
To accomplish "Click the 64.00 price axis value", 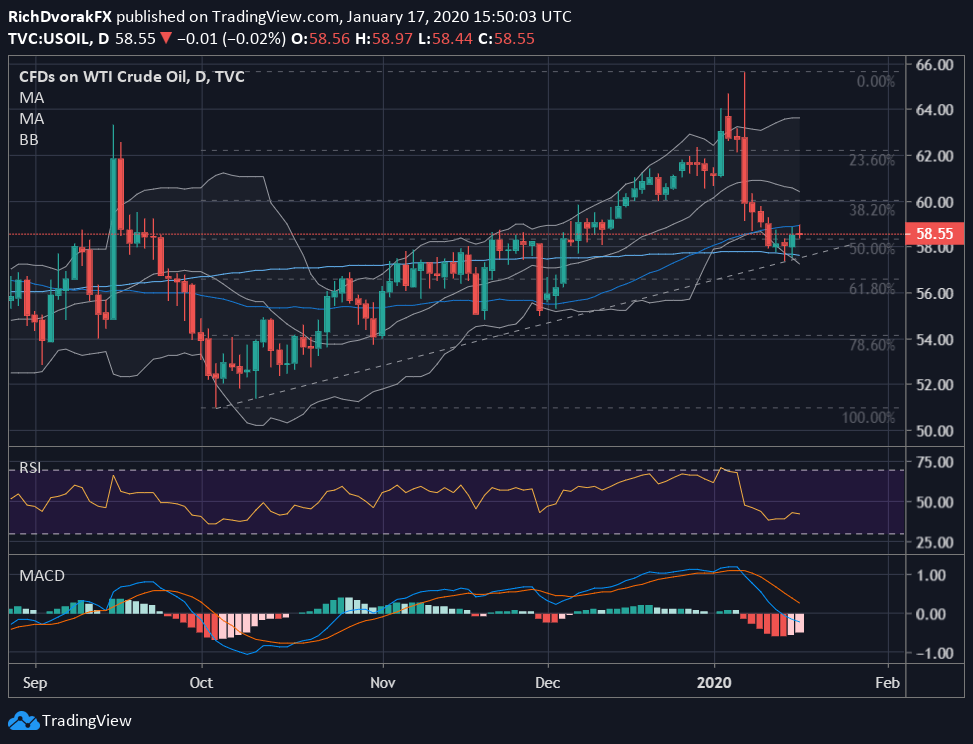I will tap(935, 110).
